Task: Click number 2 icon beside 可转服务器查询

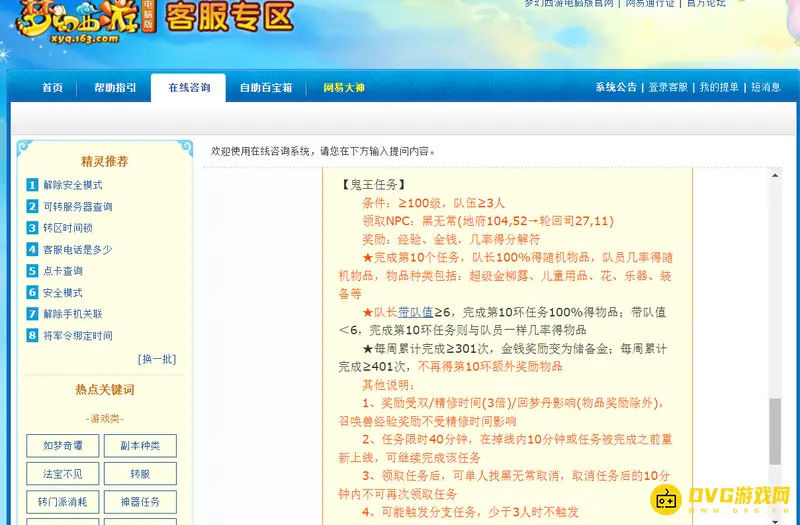Action: coord(32,206)
